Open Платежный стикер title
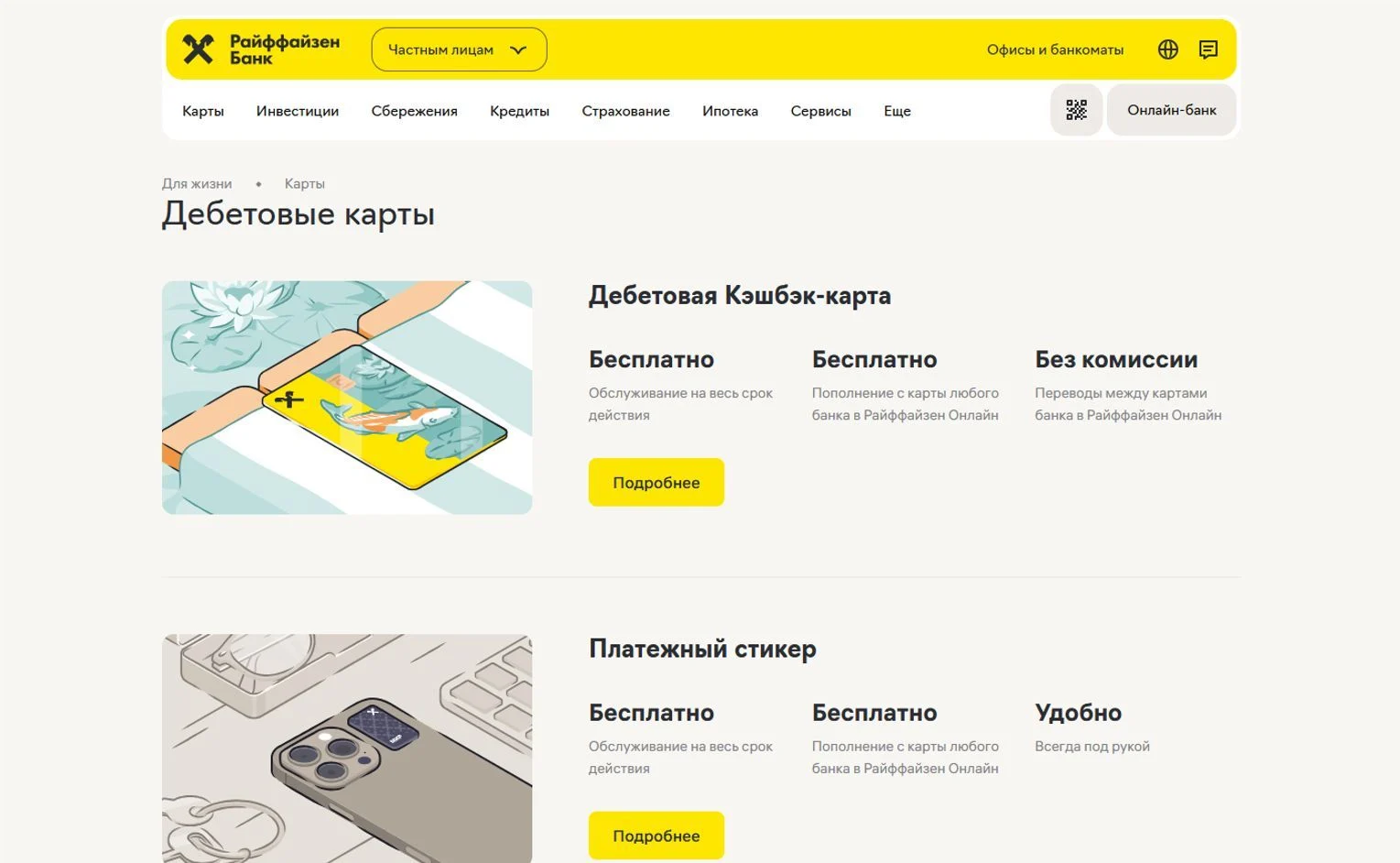The image size is (1400, 863). (702, 649)
